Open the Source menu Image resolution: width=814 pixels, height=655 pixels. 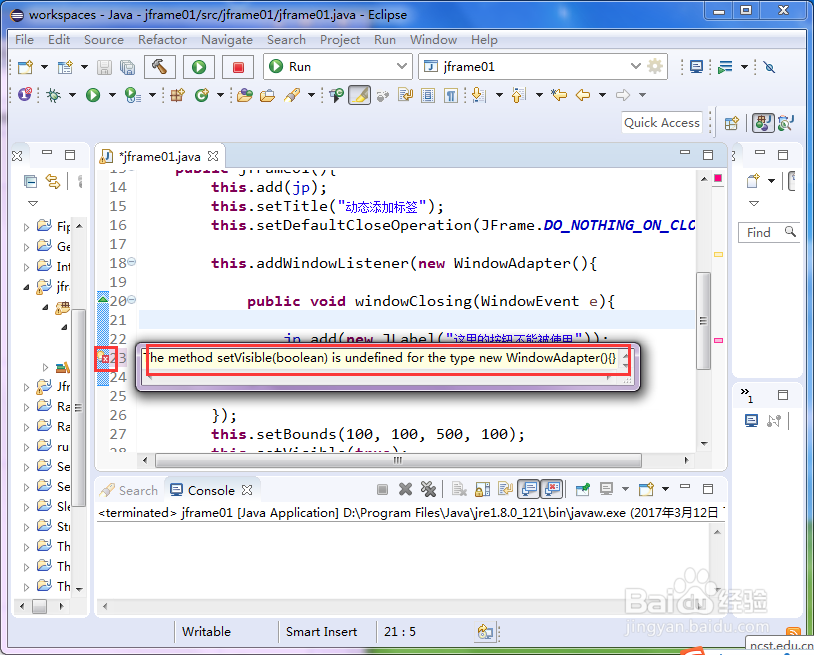pyautogui.click(x=104, y=40)
